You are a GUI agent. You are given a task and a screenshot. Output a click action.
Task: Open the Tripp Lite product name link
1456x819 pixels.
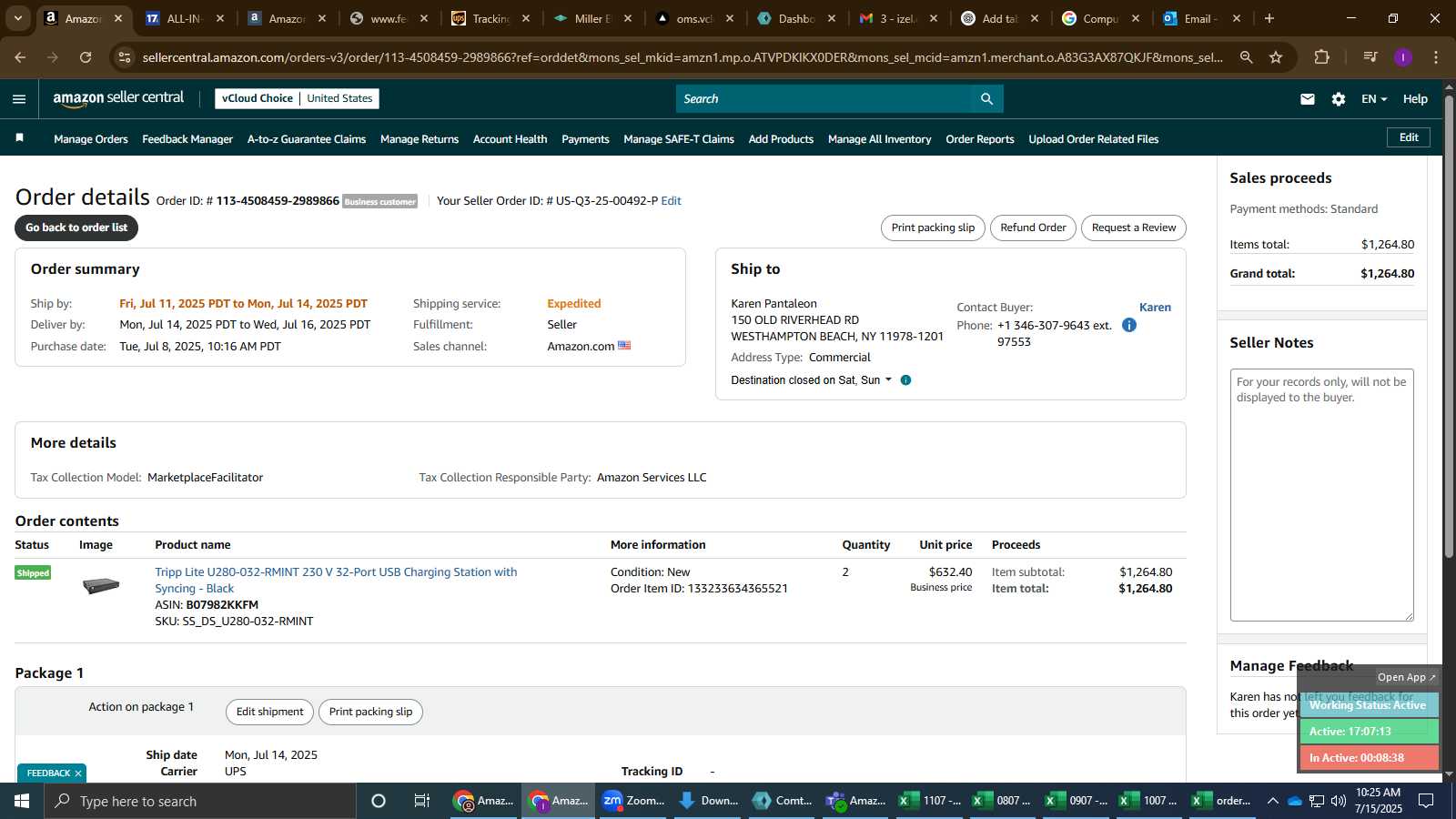tap(336, 581)
